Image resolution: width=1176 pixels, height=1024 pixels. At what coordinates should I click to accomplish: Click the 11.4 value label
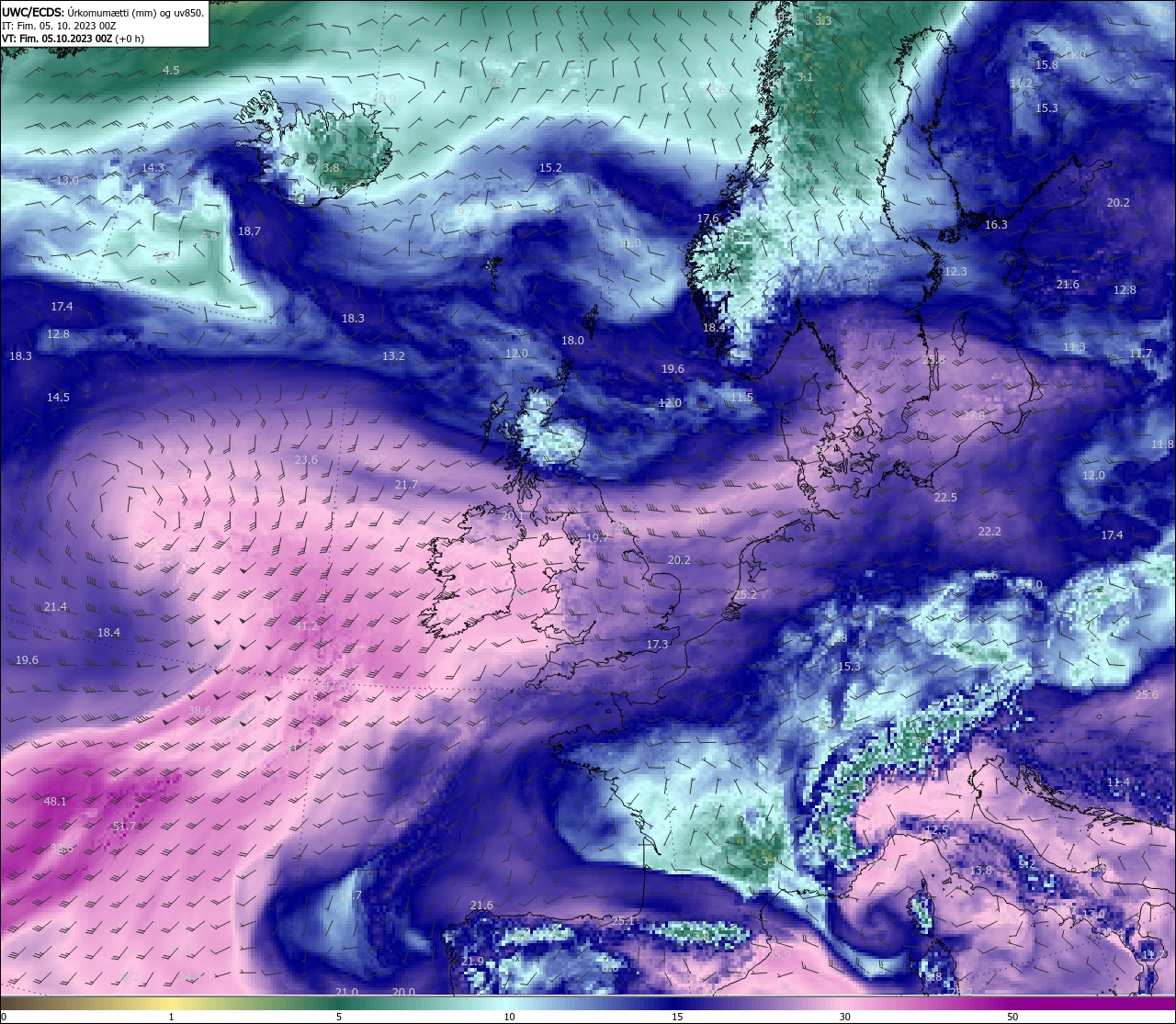1118,782
